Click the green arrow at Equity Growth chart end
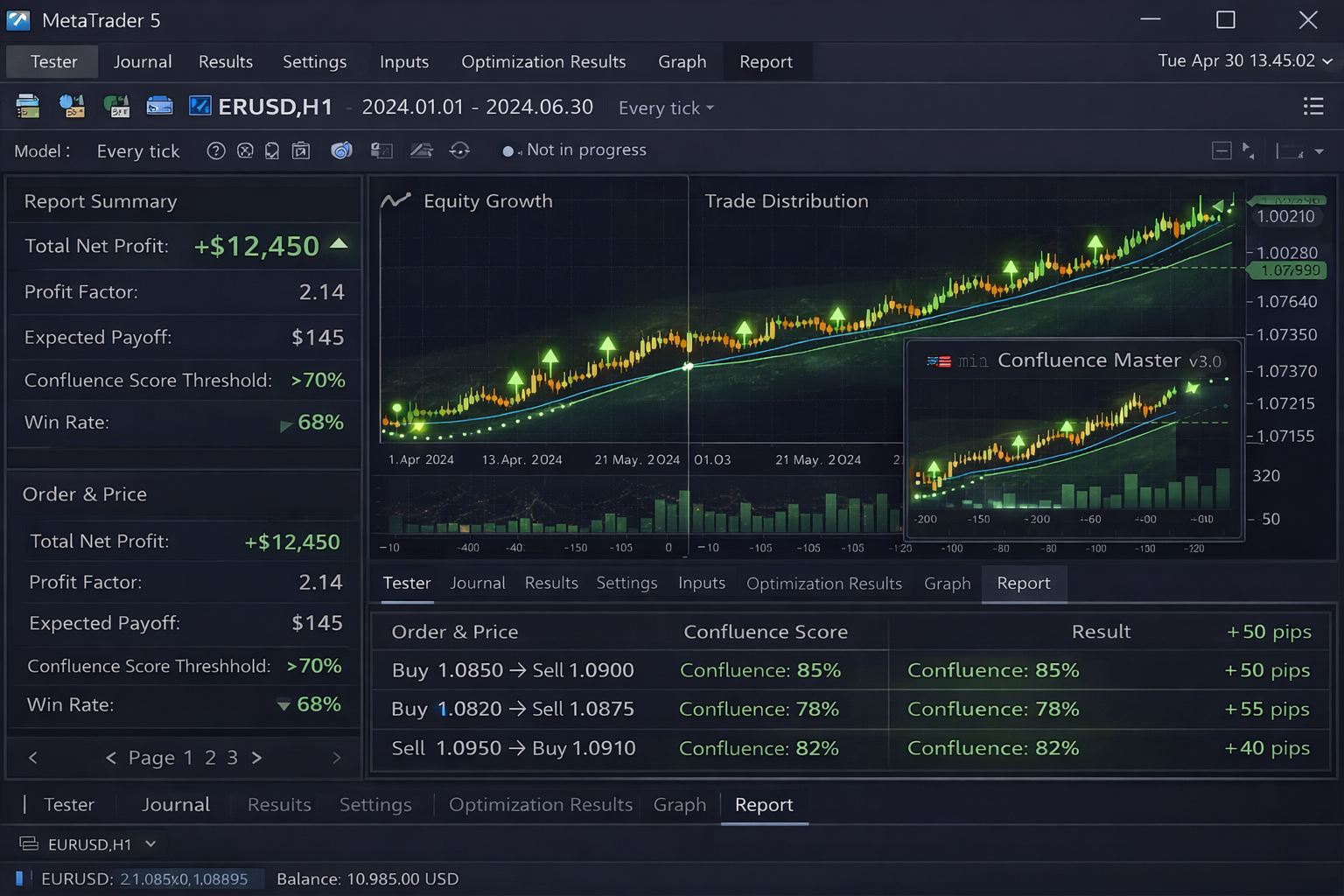 click(x=1217, y=206)
